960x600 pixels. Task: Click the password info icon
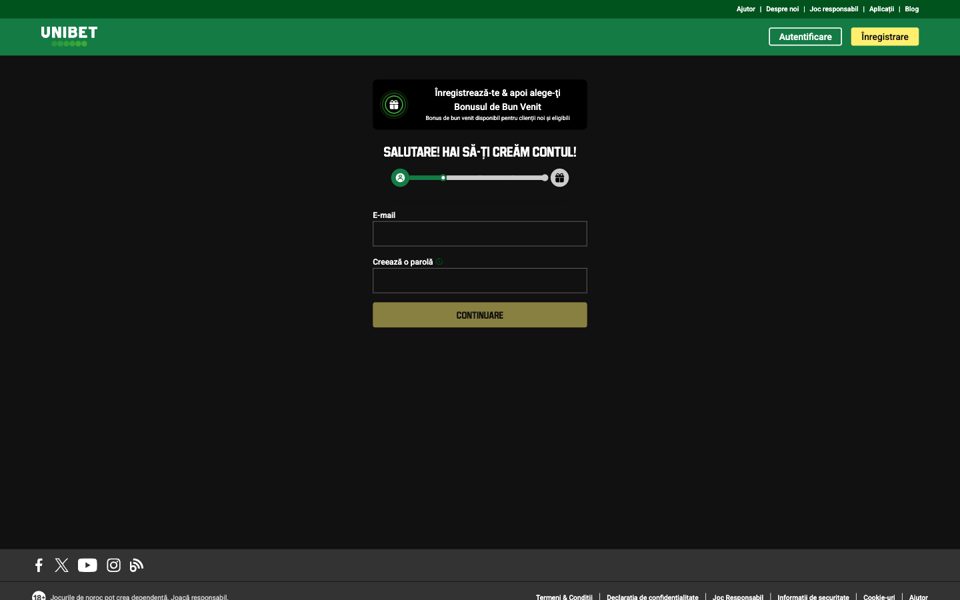coord(439,262)
